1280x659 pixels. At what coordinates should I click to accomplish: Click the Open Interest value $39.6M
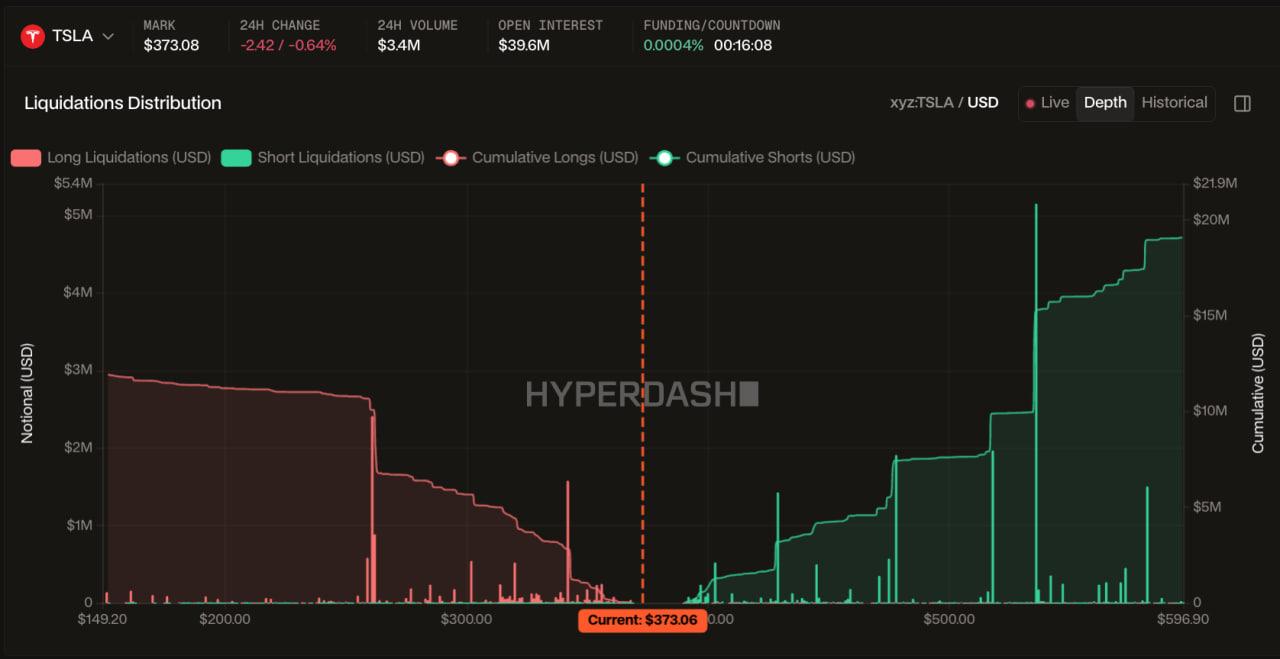pyautogui.click(x=526, y=45)
